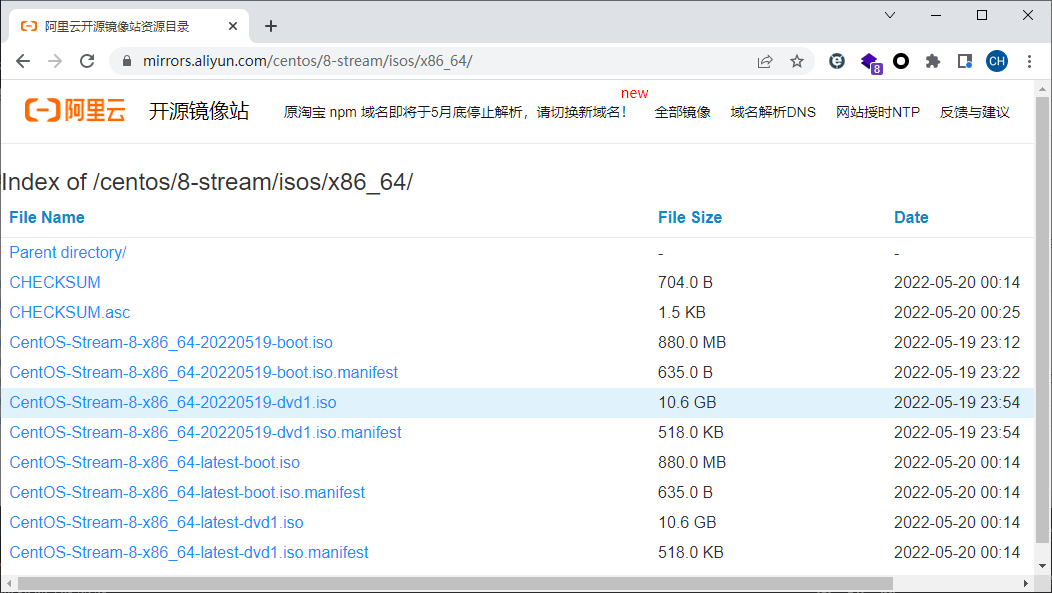Open the black circle extension icon
The image size is (1052, 593).
pyautogui.click(x=901, y=61)
